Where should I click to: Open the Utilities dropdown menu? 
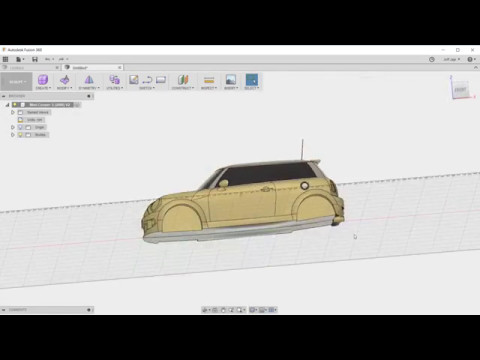click(115, 88)
